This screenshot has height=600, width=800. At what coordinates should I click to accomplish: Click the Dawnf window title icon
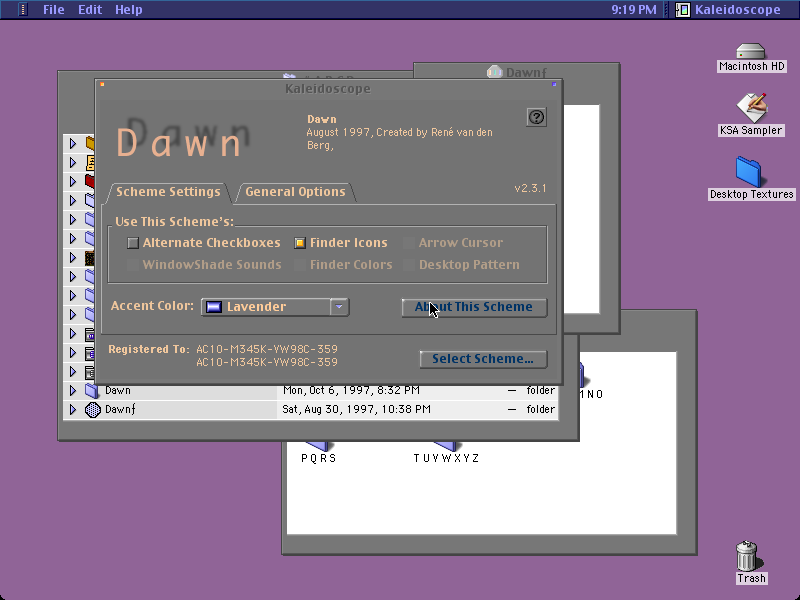click(494, 72)
